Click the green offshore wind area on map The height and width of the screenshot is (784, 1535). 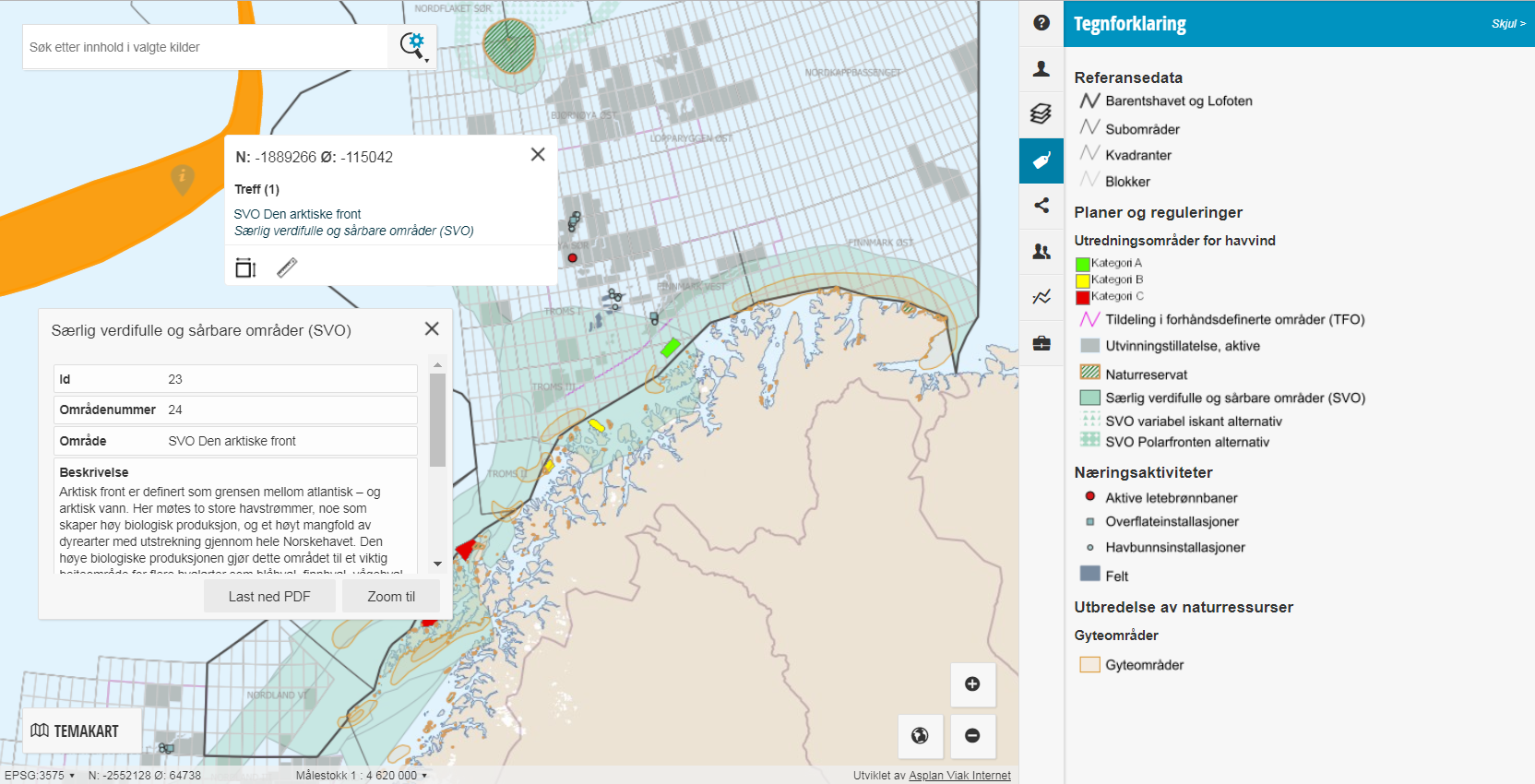(x=671, y=347)
